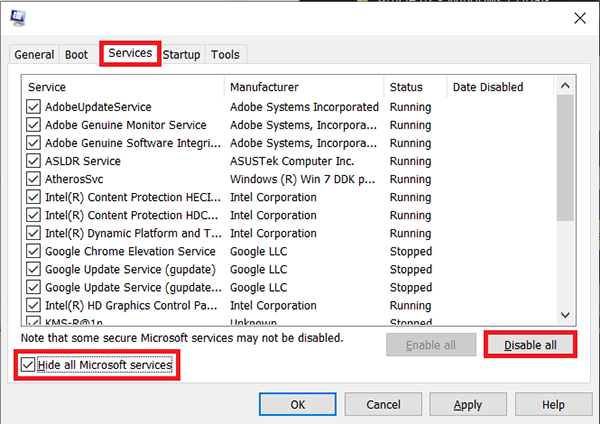Toggle Hide all Microsoft services checkbox
Image resolution: width=600 pixels, height=424 pixels.
point(28,365)
